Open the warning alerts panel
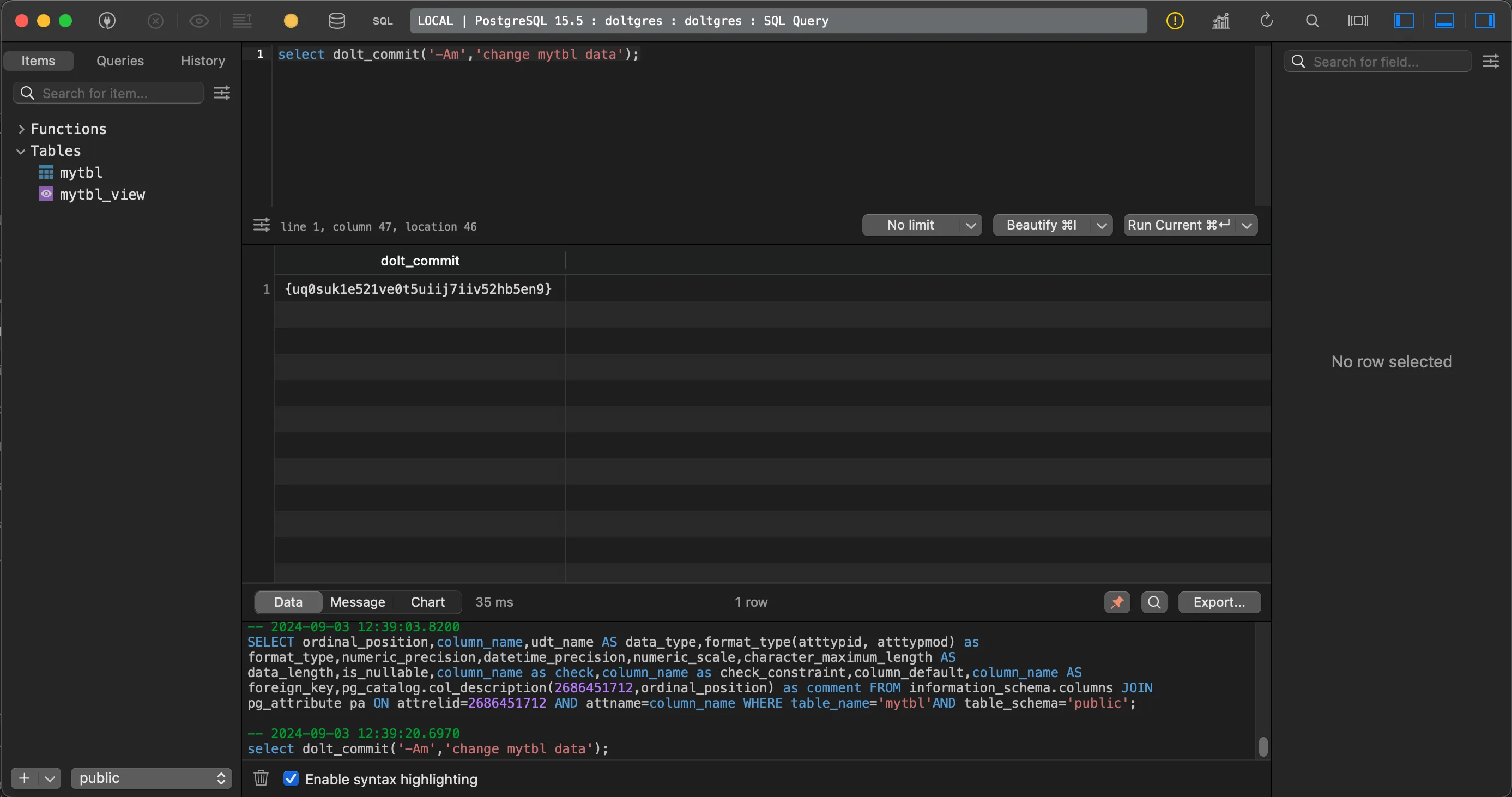 [1176, 21]
